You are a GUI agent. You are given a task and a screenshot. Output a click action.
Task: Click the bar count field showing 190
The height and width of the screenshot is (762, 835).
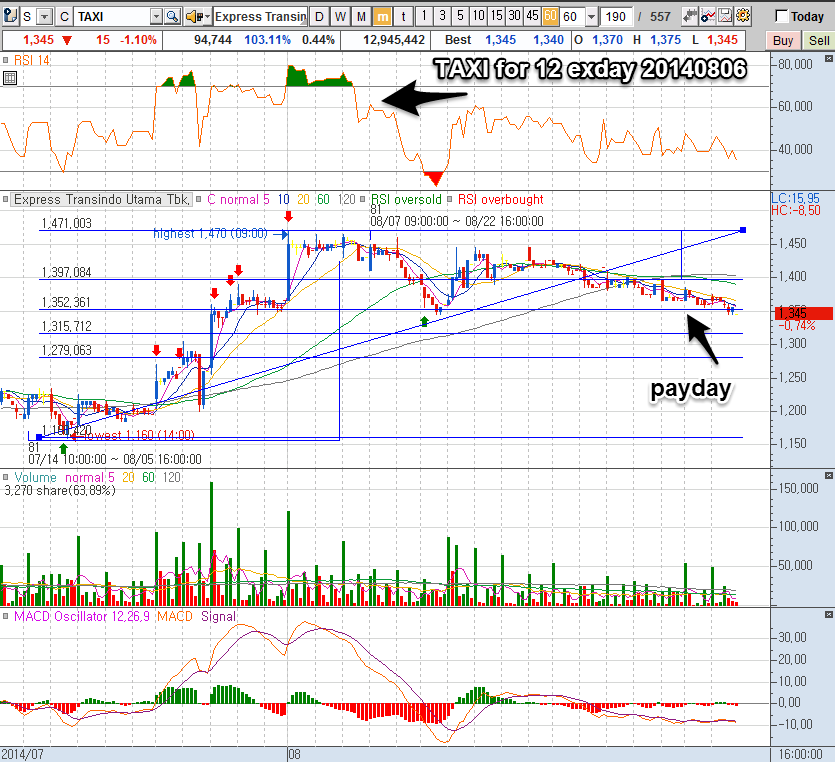pyautogui.click(x=616, y=17)
